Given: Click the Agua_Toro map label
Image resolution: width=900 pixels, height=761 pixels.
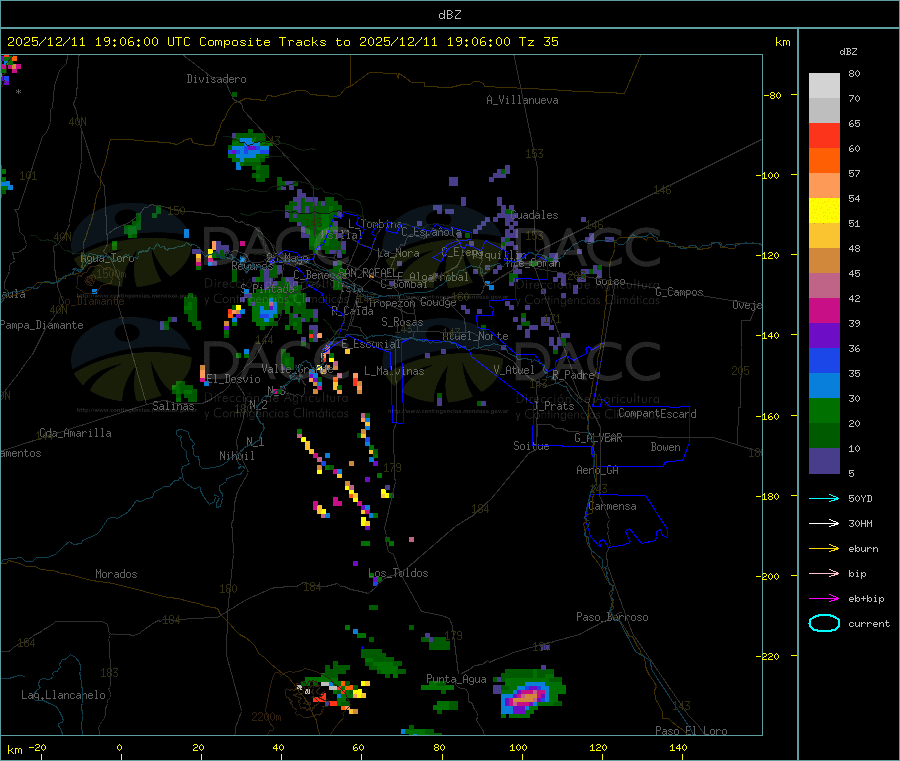Looking at the screenshot, I should (107, 258).
